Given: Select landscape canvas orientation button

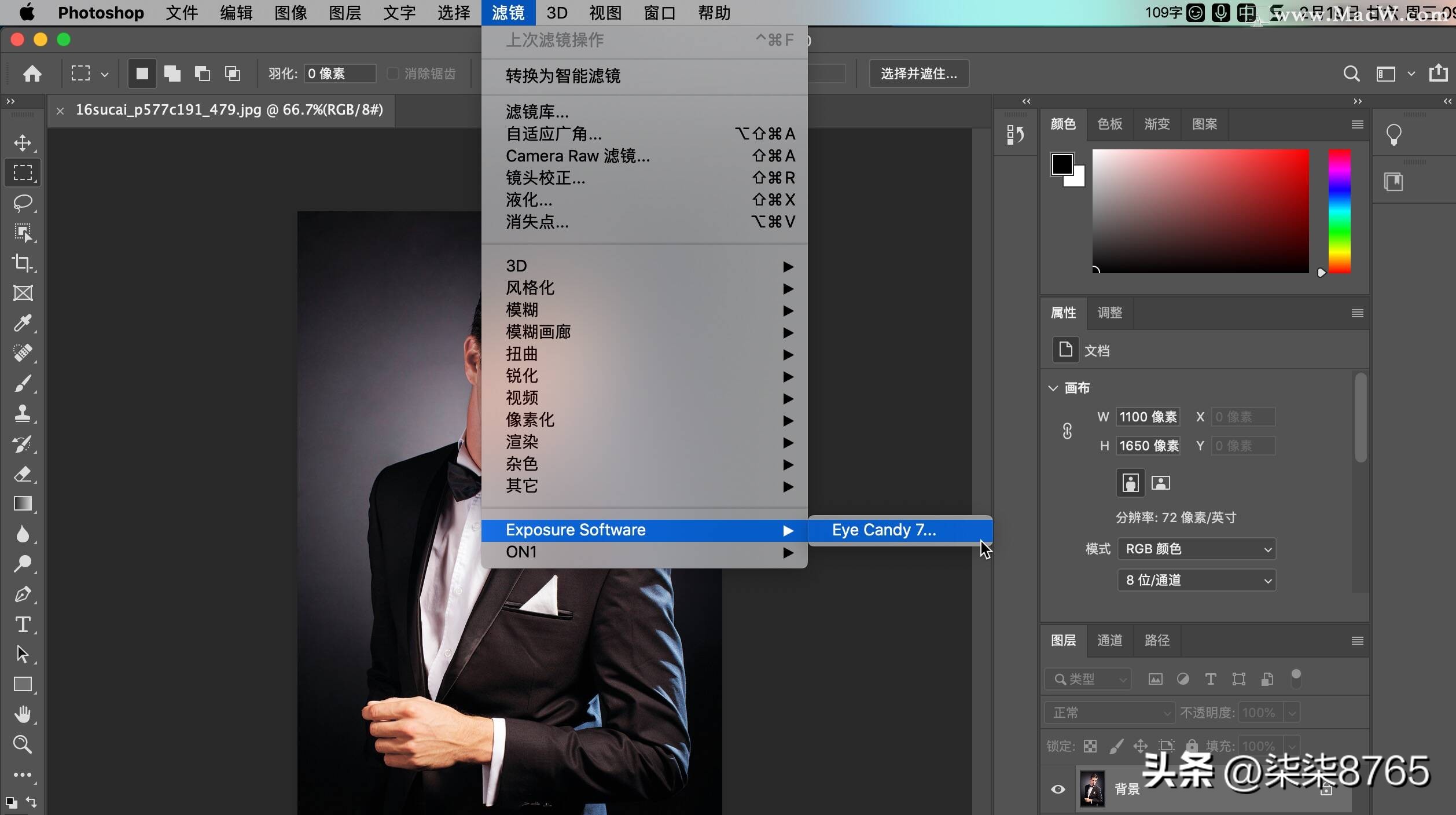Looking at the screenshot, I should tap(1160, 483).
